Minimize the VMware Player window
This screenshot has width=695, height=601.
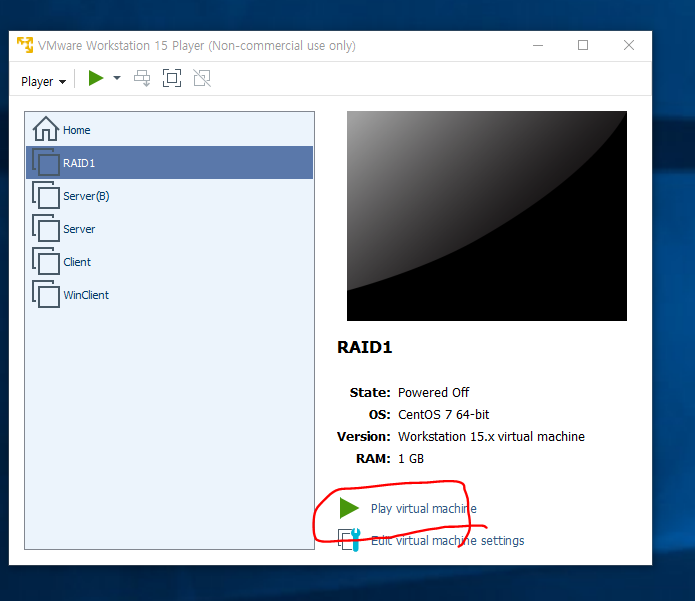[538, 45]
